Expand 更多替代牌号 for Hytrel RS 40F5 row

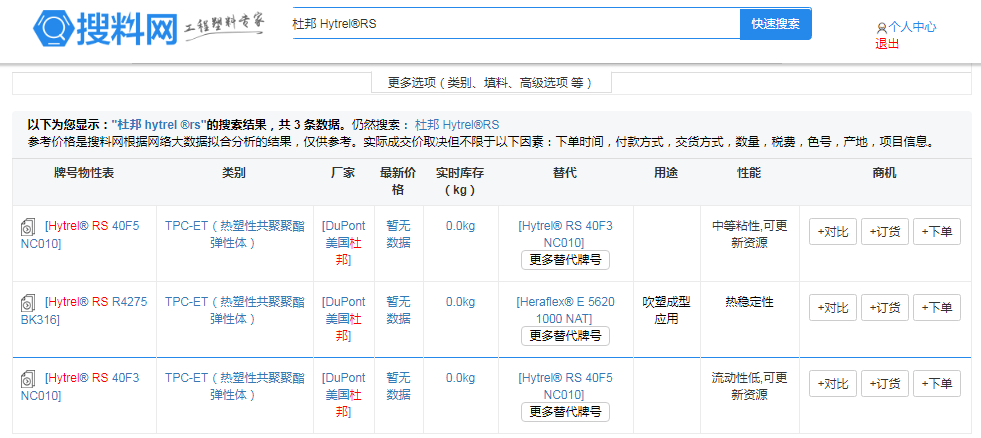click(x=565, y=260)
